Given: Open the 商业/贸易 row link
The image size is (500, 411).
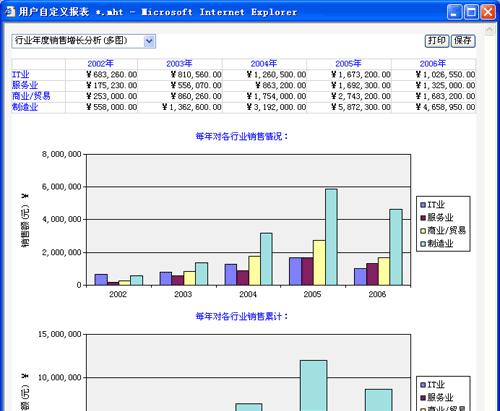Looking at the screenshot, I should [31, 96].
